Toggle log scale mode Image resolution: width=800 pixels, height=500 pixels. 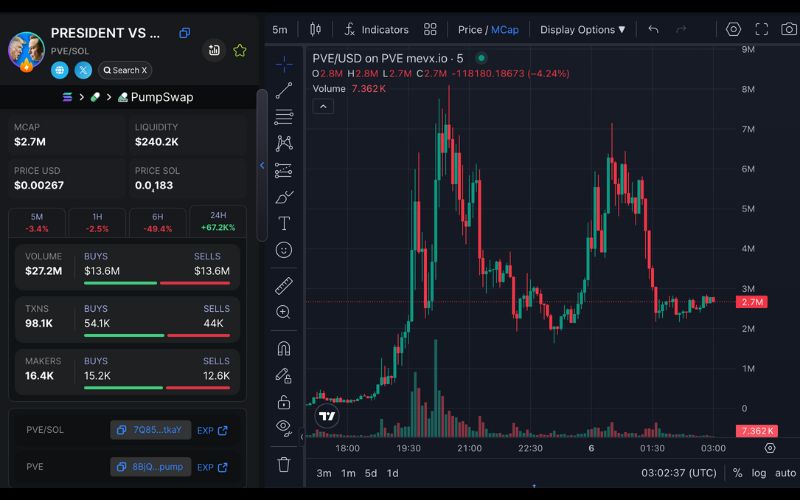coord(759,473)
